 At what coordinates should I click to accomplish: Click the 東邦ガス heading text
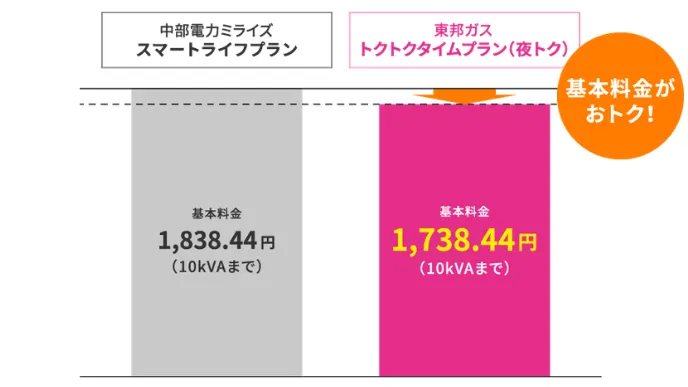[464, 30]
